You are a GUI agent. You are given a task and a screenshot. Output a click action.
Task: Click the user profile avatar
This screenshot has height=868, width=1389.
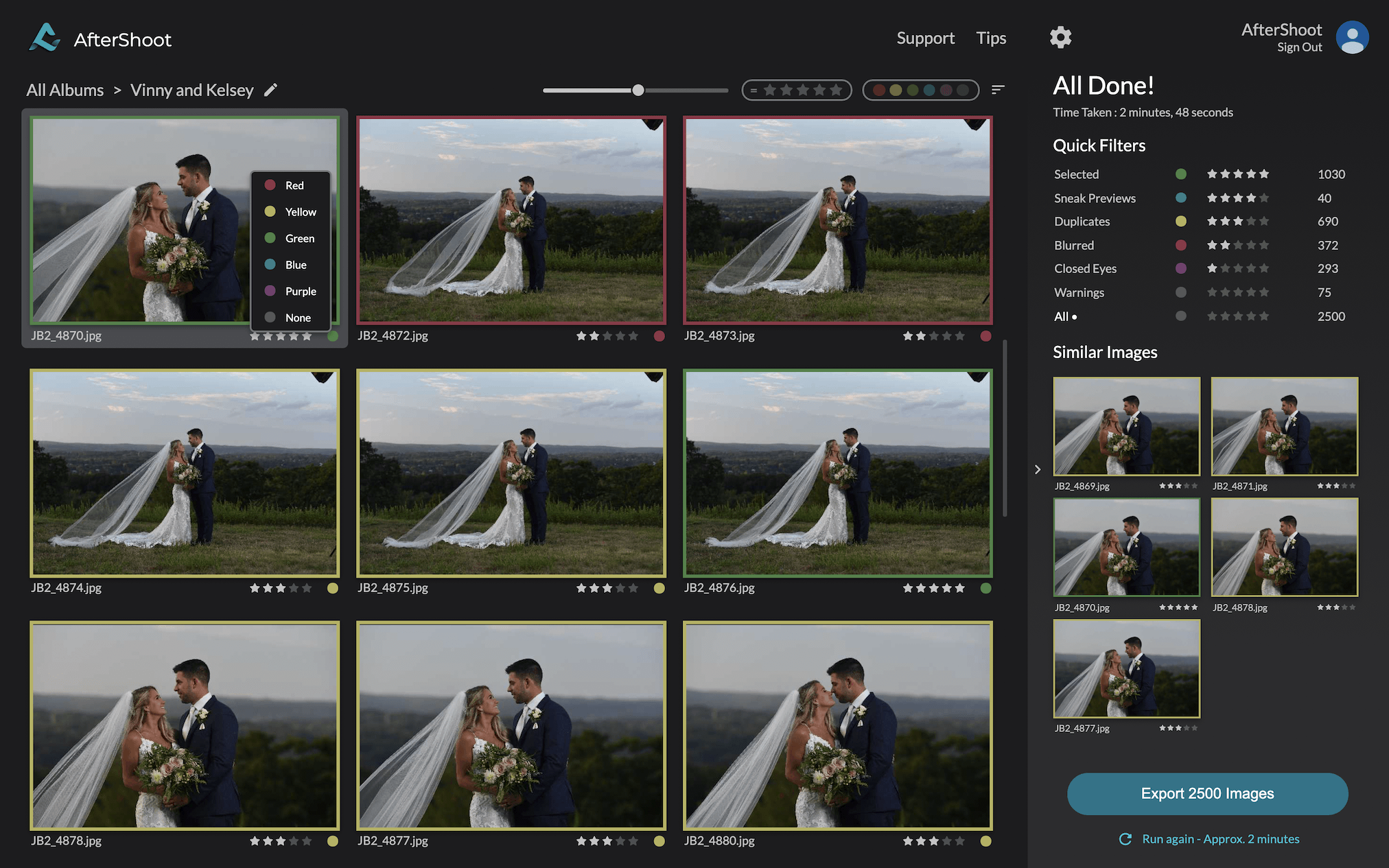click(x=1352, y=37)
